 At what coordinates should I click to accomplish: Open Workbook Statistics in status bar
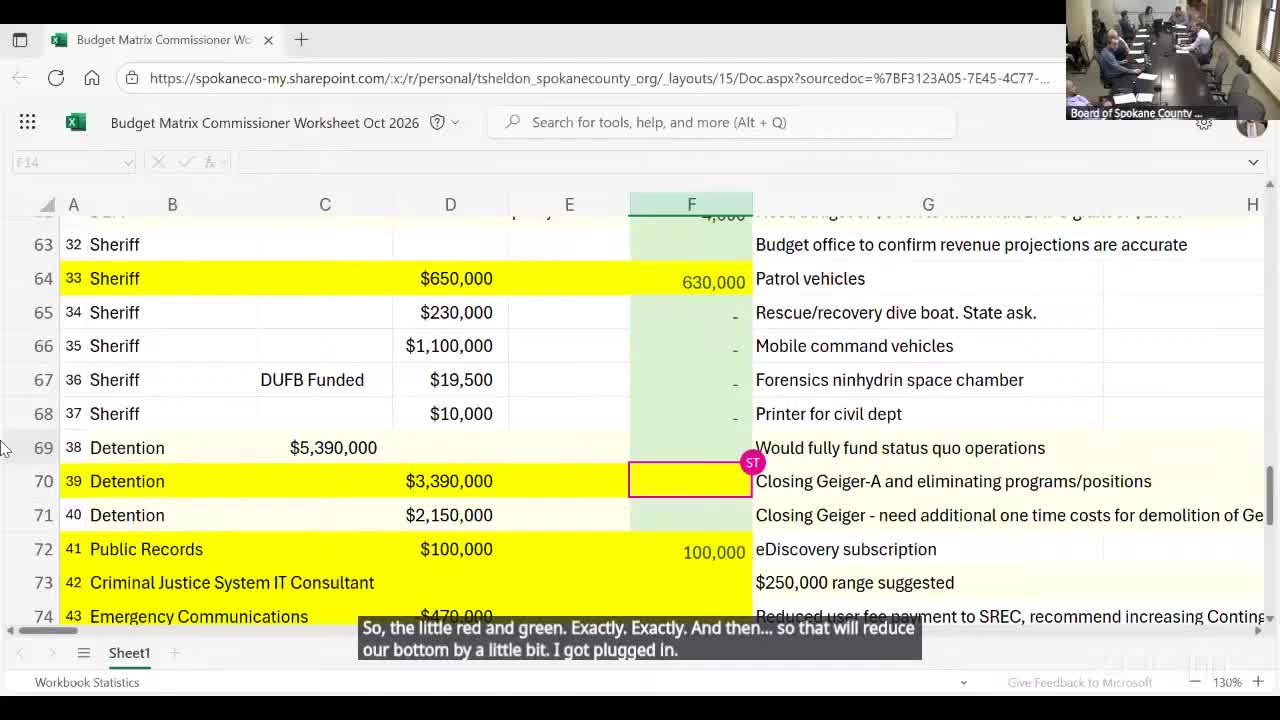tap(87, 682)
